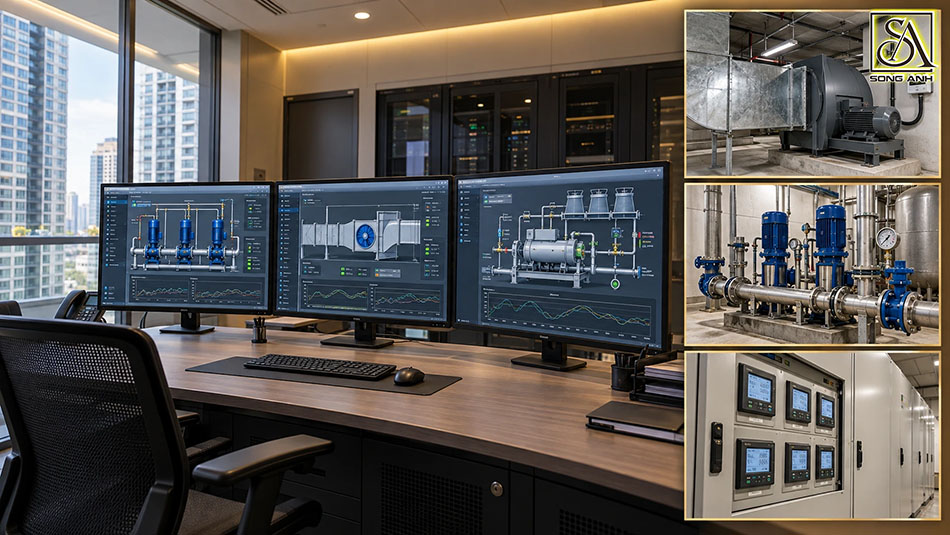This screenshot has width=950, height=535.
Task: Click the Song Anh logo
Action: 902,47
